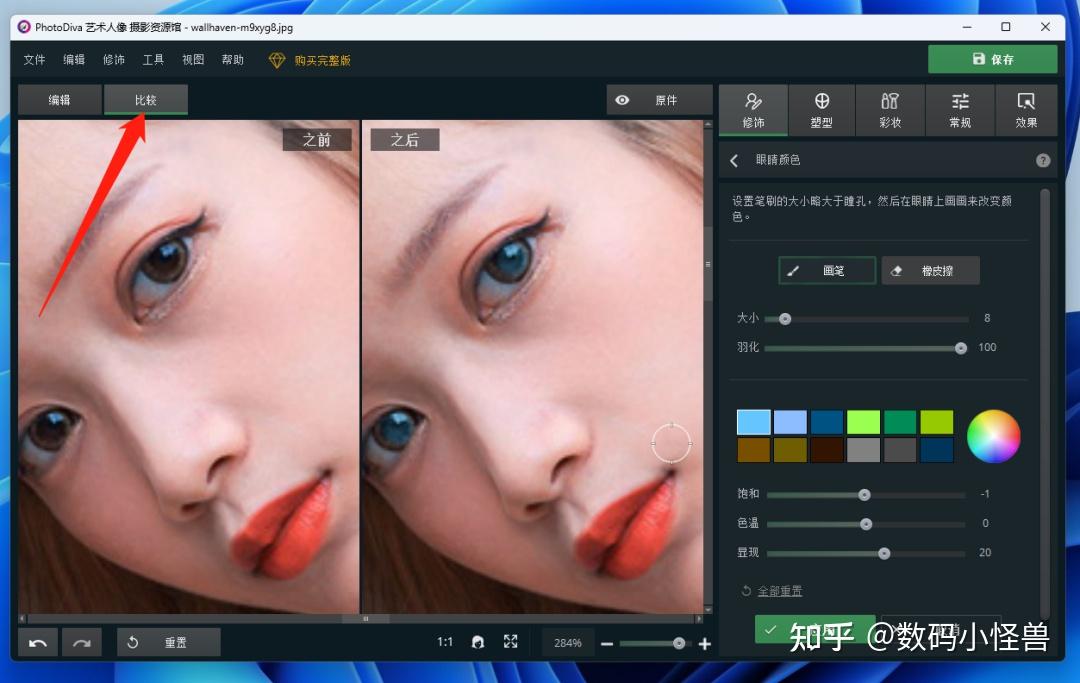1080x683 pixels.
Task: Pick the light gray swatch
Action: [x=863, y=450]
